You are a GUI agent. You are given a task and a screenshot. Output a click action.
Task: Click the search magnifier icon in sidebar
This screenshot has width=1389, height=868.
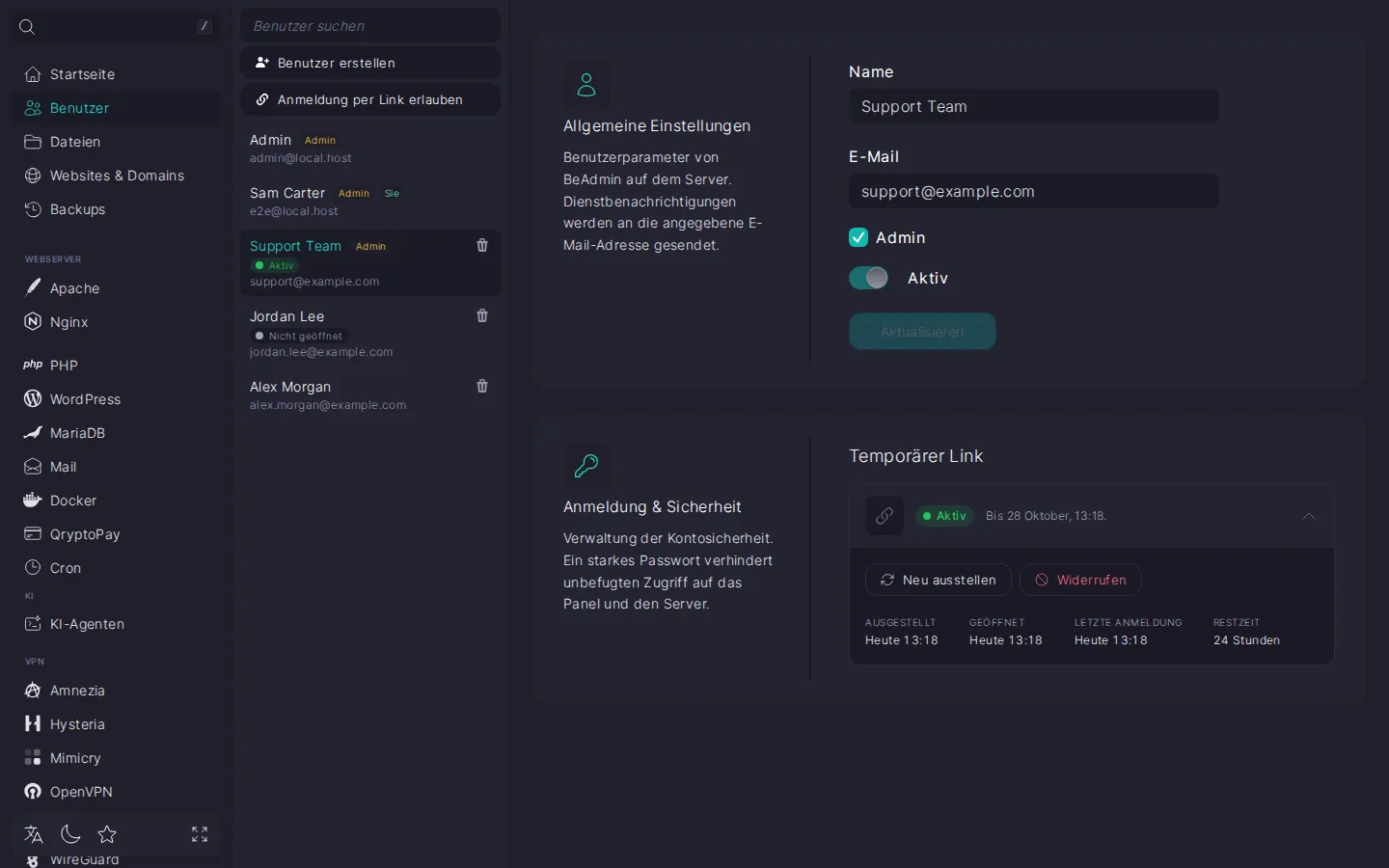click(27, 27)
